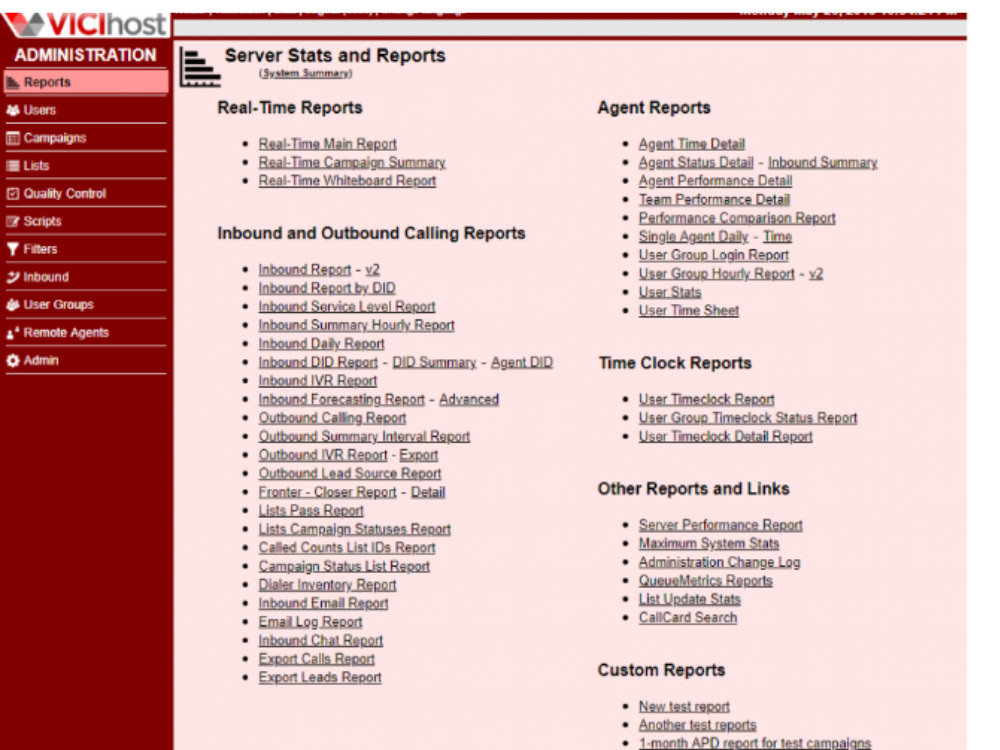Screen dimensions: 1000x750
Task: Open the Agent DID link
Action: [522, 362]
